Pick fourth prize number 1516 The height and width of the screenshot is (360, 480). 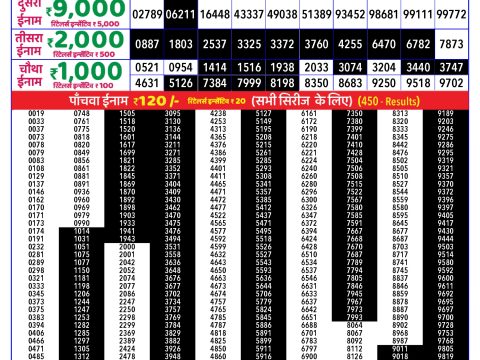click(x=249, y=67)
